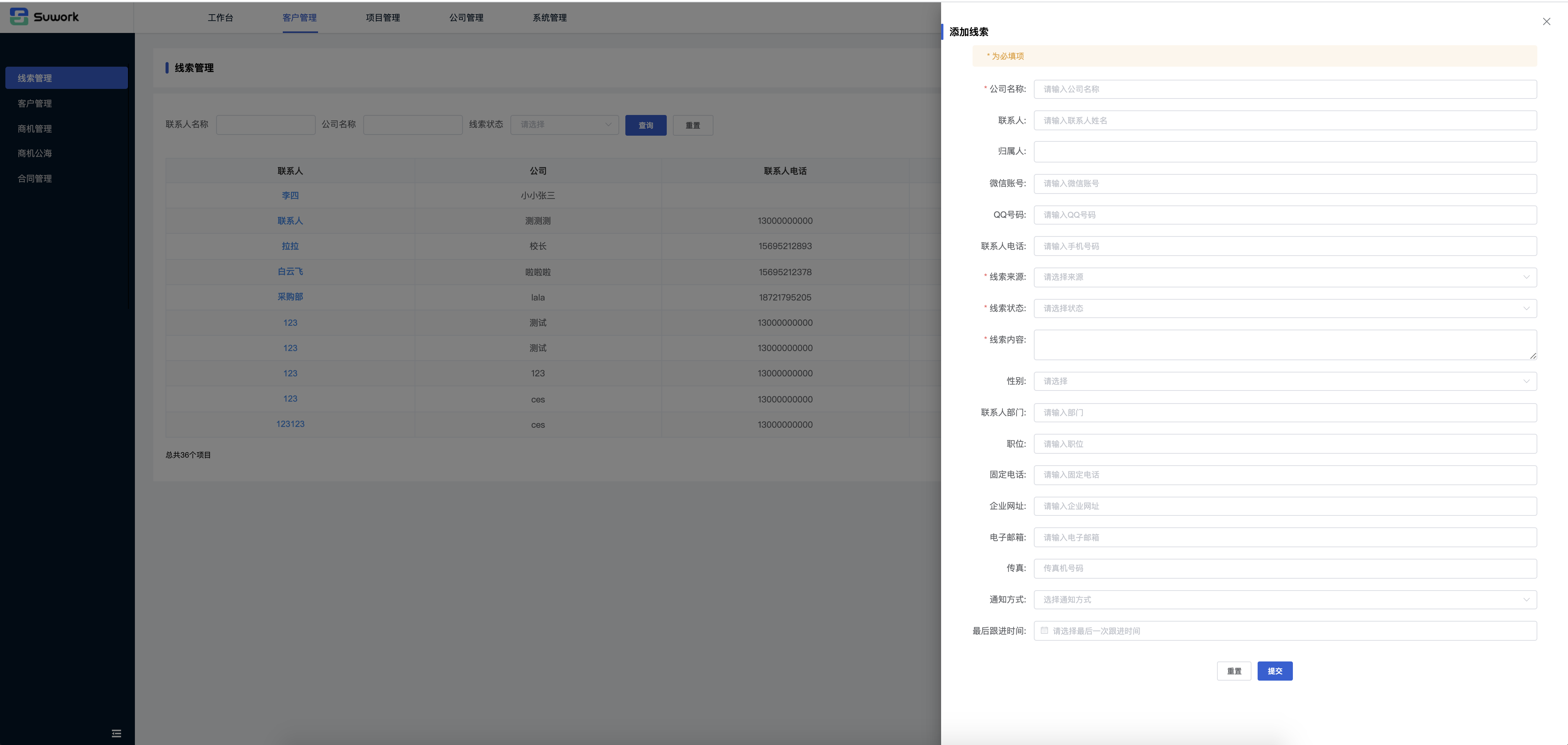The height and width of the screenshot is (745, 1568).
Task: Open the 线索来源 dropdown
Action: pos(1285,277)
